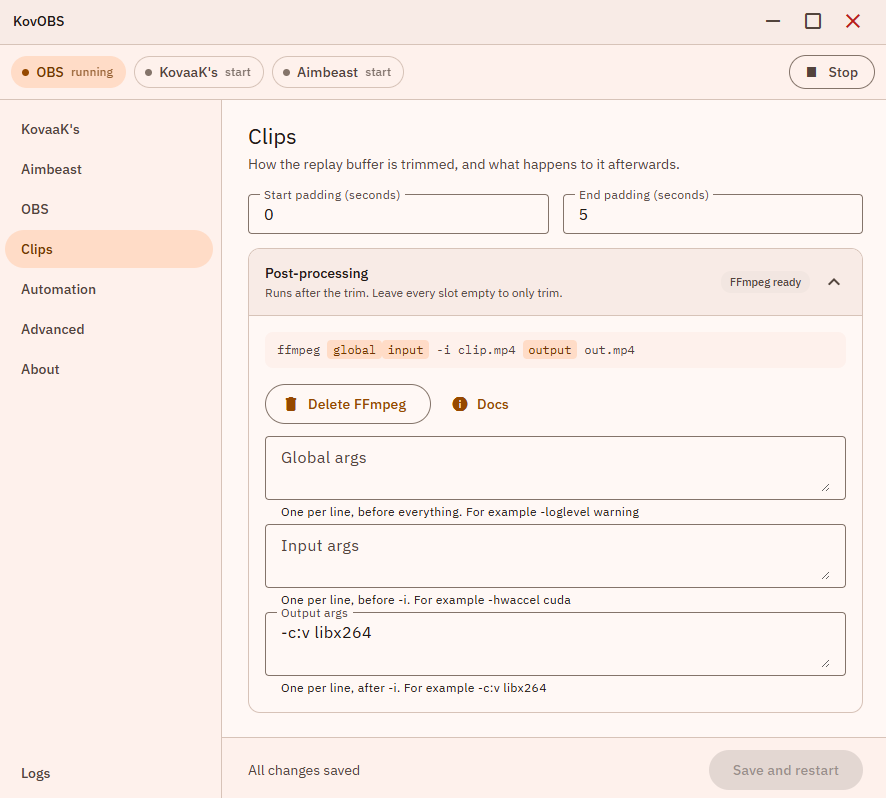Viewport: 886px width, 798px height.
Task: Maximize the KovOBS window
Action: click(x=813, y=21)
